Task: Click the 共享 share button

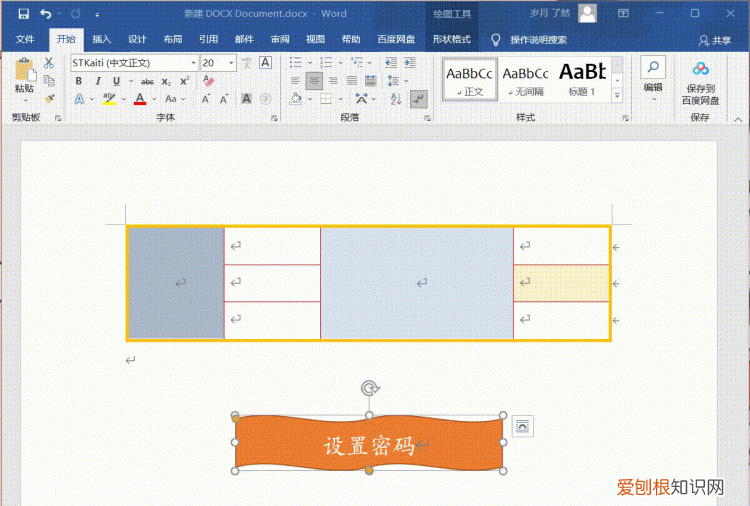Action: pyautogui.click(x=715, y=41)
